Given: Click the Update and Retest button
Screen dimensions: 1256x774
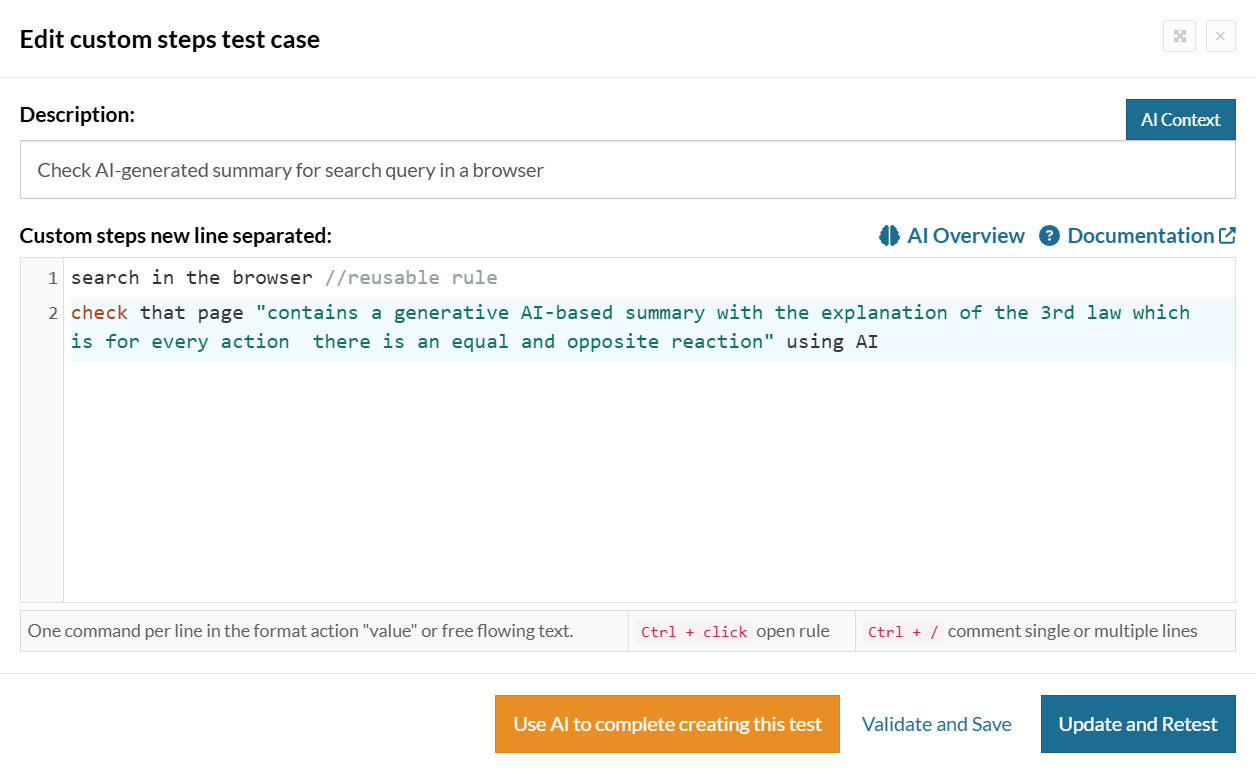Looking at the screenshot, I should [x=1138, y=724].
